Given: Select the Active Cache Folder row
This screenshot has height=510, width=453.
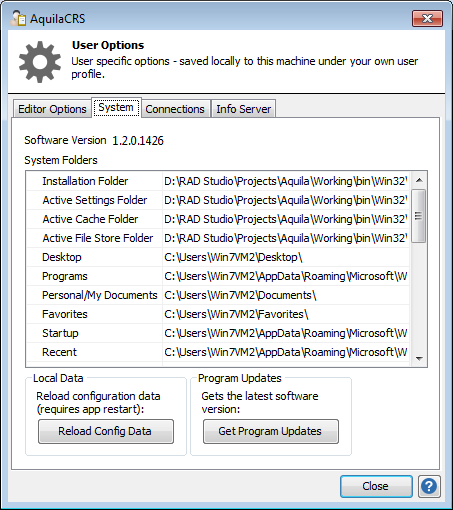Looking at the screenshot, I should click(x=218, y=219).
